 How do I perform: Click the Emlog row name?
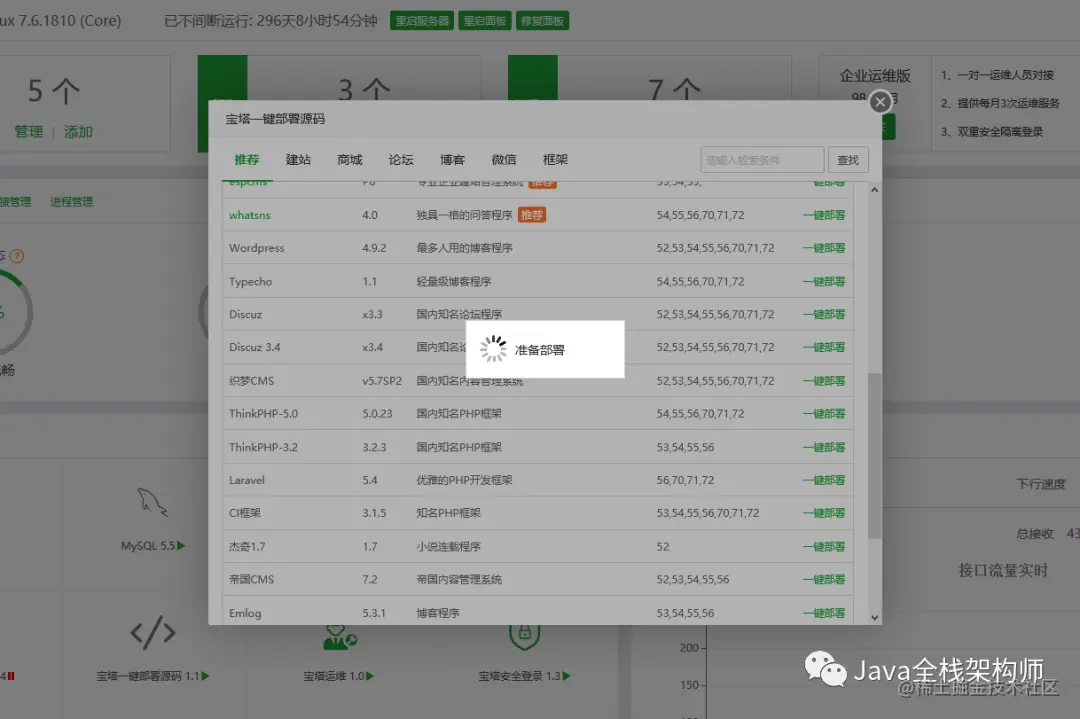point(245,613)
